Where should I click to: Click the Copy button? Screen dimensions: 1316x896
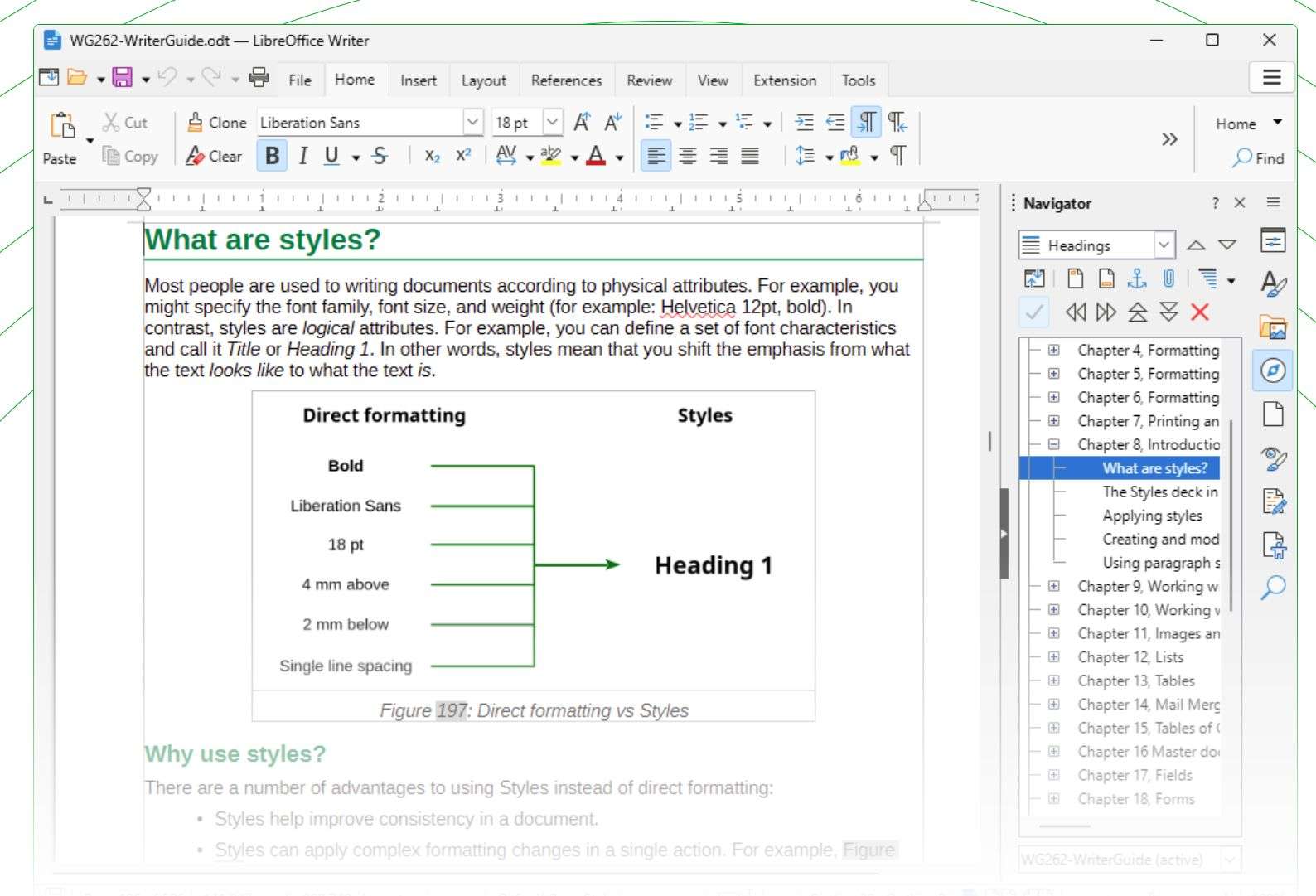point(129,156)
